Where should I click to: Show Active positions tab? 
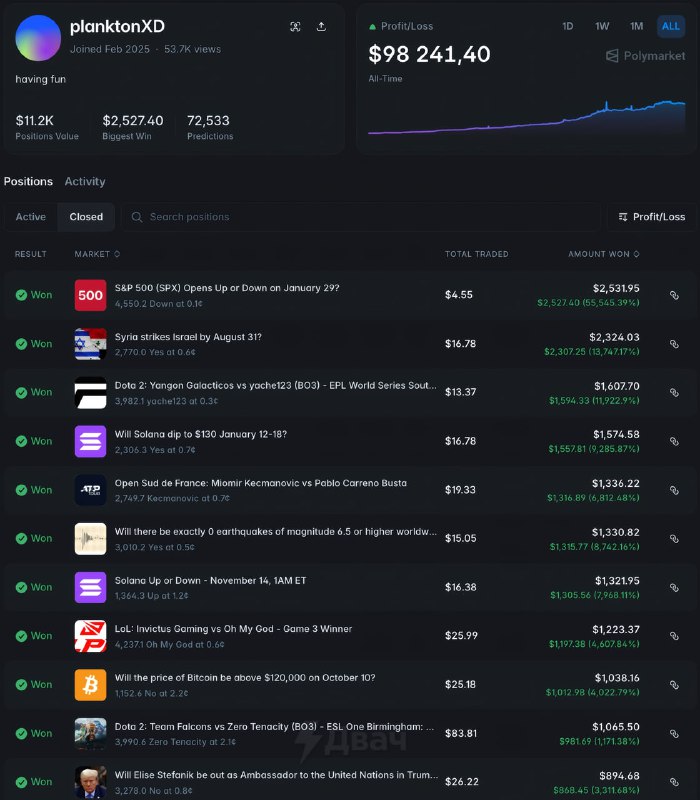(x=31, y=217)
